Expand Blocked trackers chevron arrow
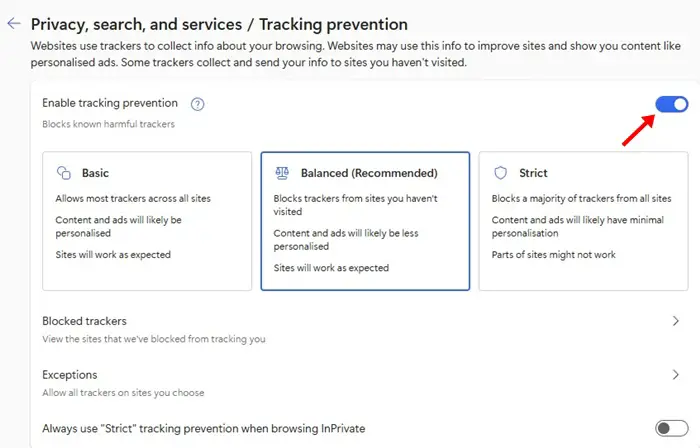This screenshot has width=700, height=448. pos(675,321)
